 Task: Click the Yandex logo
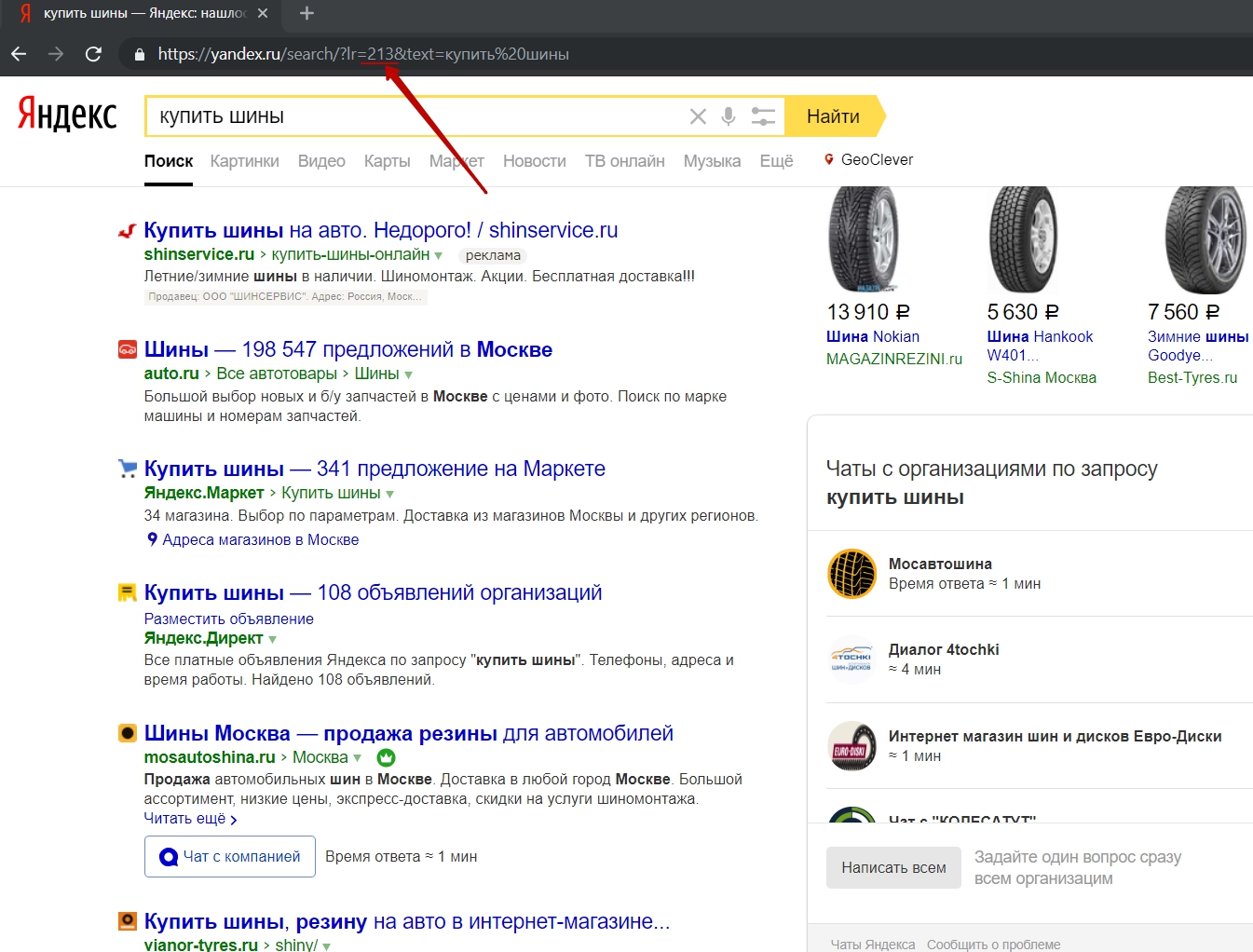point(67,114)
